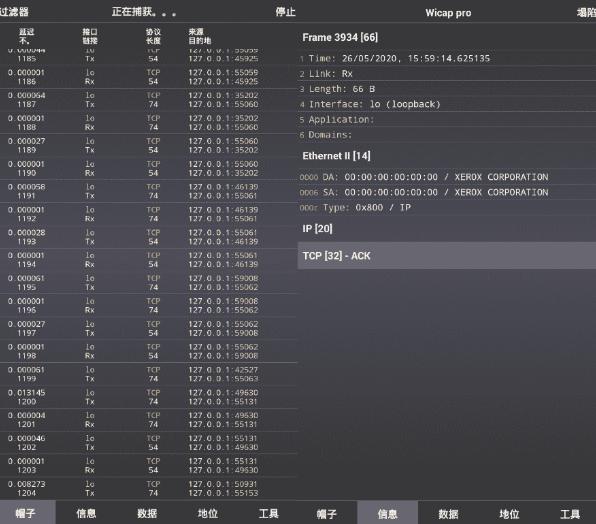Screen dimensions: 596x524
Task: Open packet row number 1185
Action: point(149,56)
